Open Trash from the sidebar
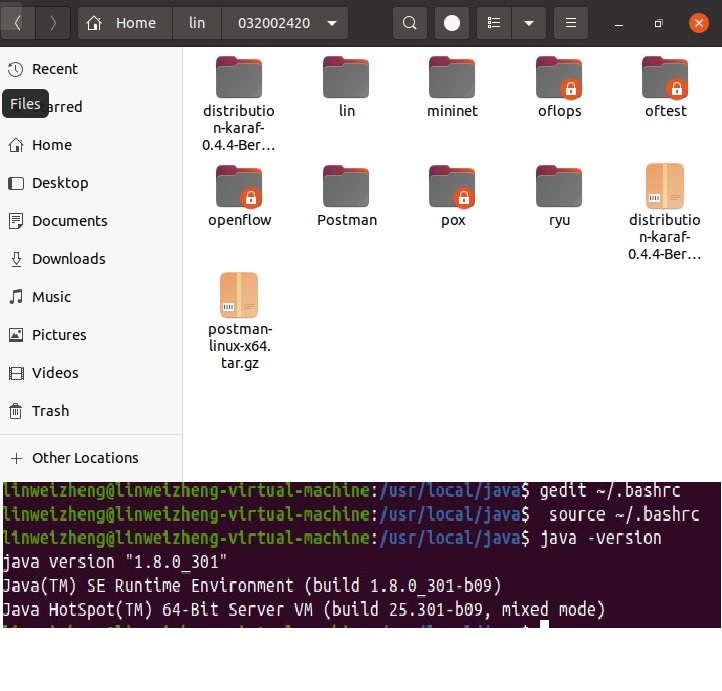Image resolution: width=722 pixels, height=691 pixels. coord(50,411)
